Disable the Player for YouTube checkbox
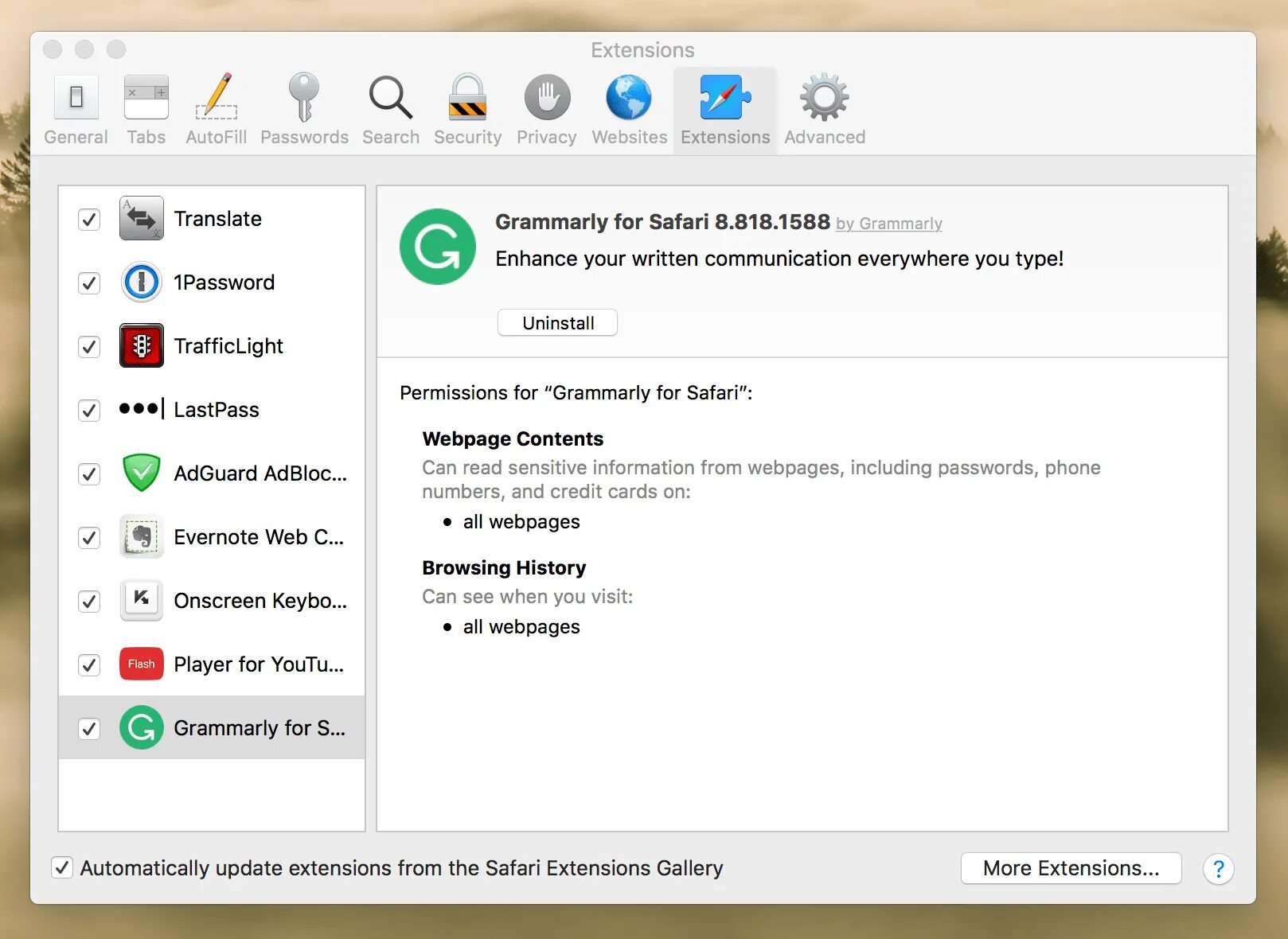This screenshot has width=1288, height=939. tap(89, 665)
